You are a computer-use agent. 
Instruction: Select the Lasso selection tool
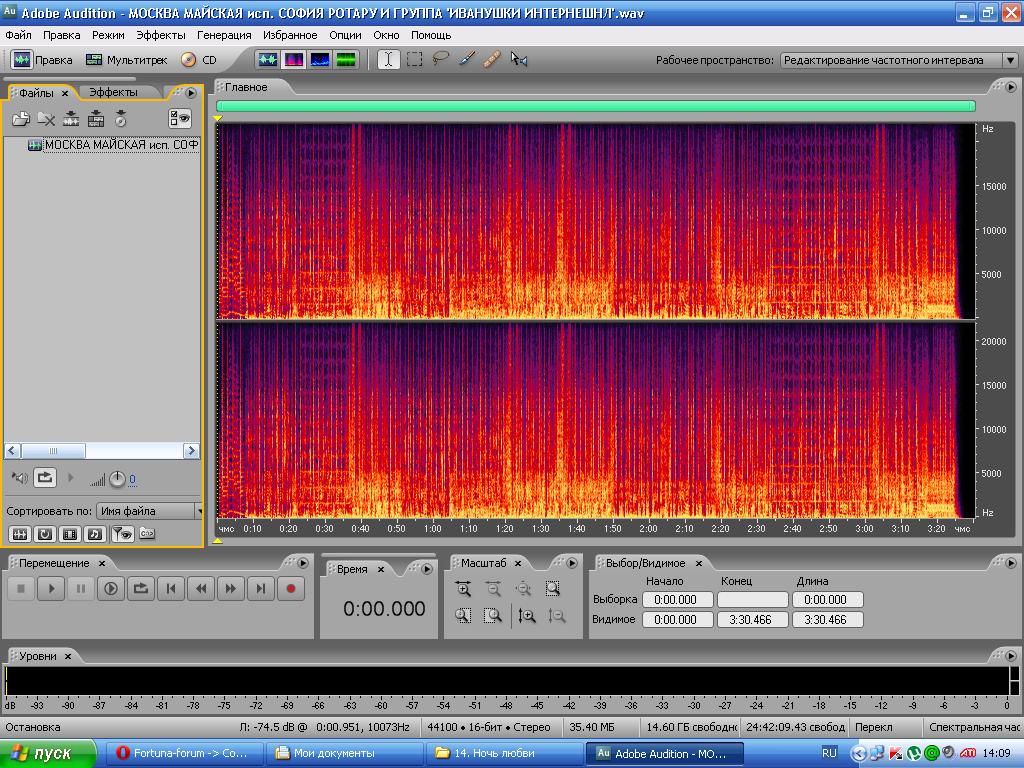pos(441,60)
